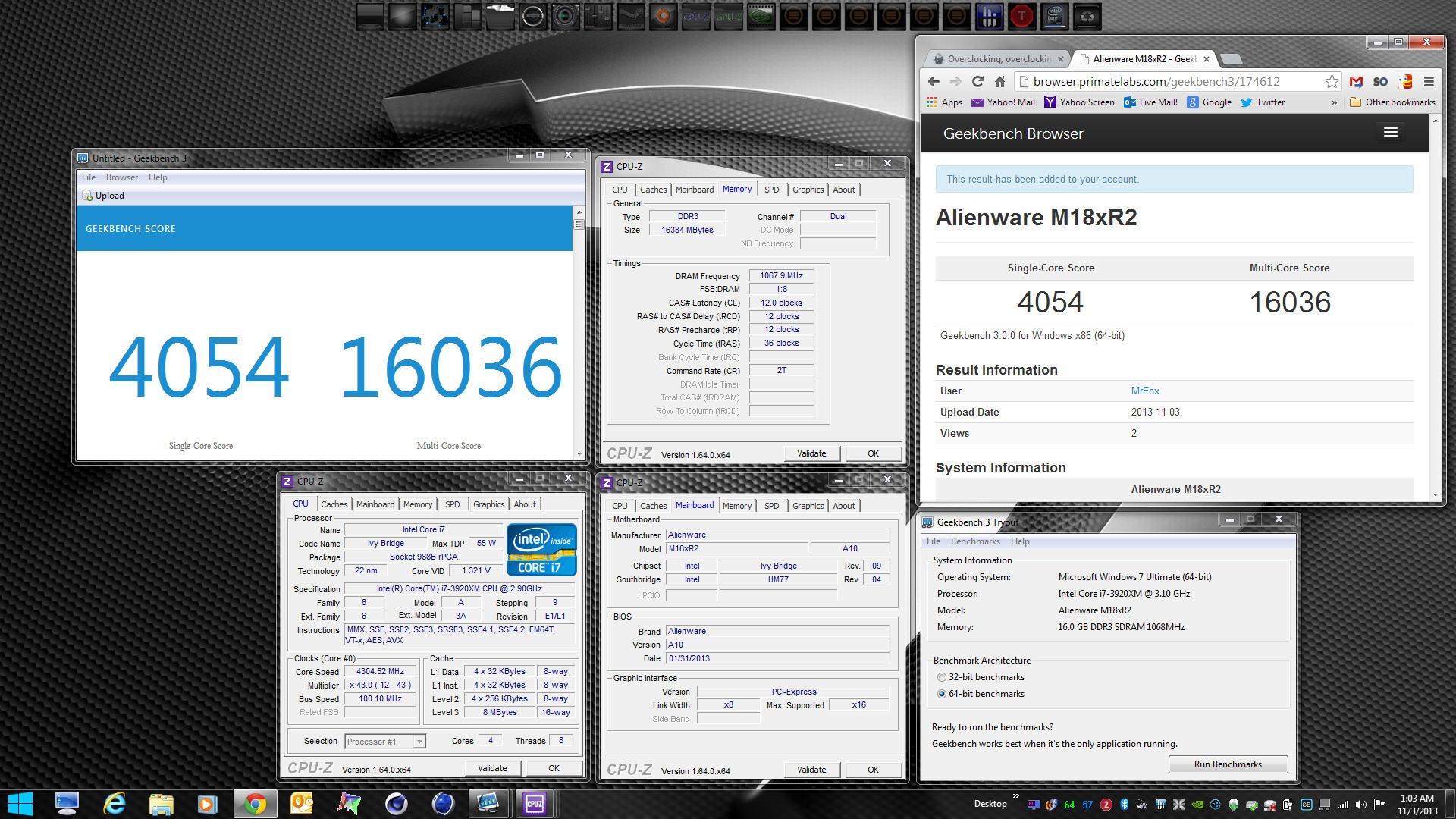Click Run Benchmarks button
1456x819 pixels.
1228,764
